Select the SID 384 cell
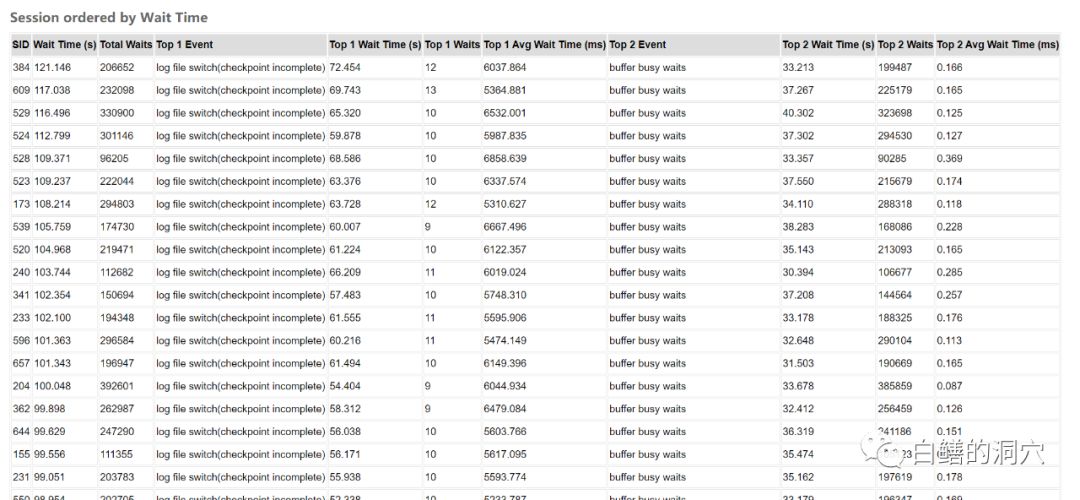The width and height of the screenshot is (1080, 500). click(x=21, y=68)
